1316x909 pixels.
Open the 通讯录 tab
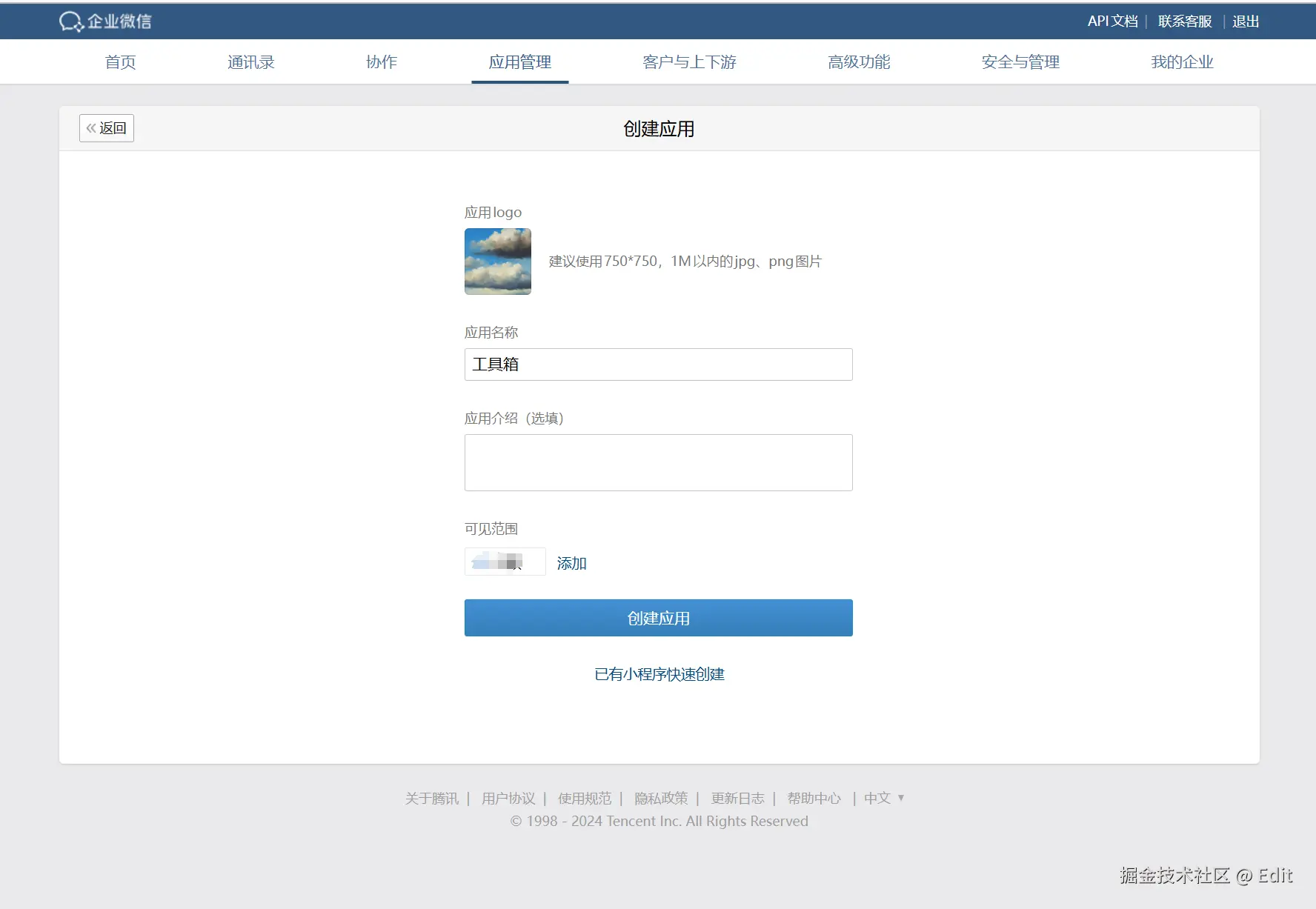[x=251, y=62]
